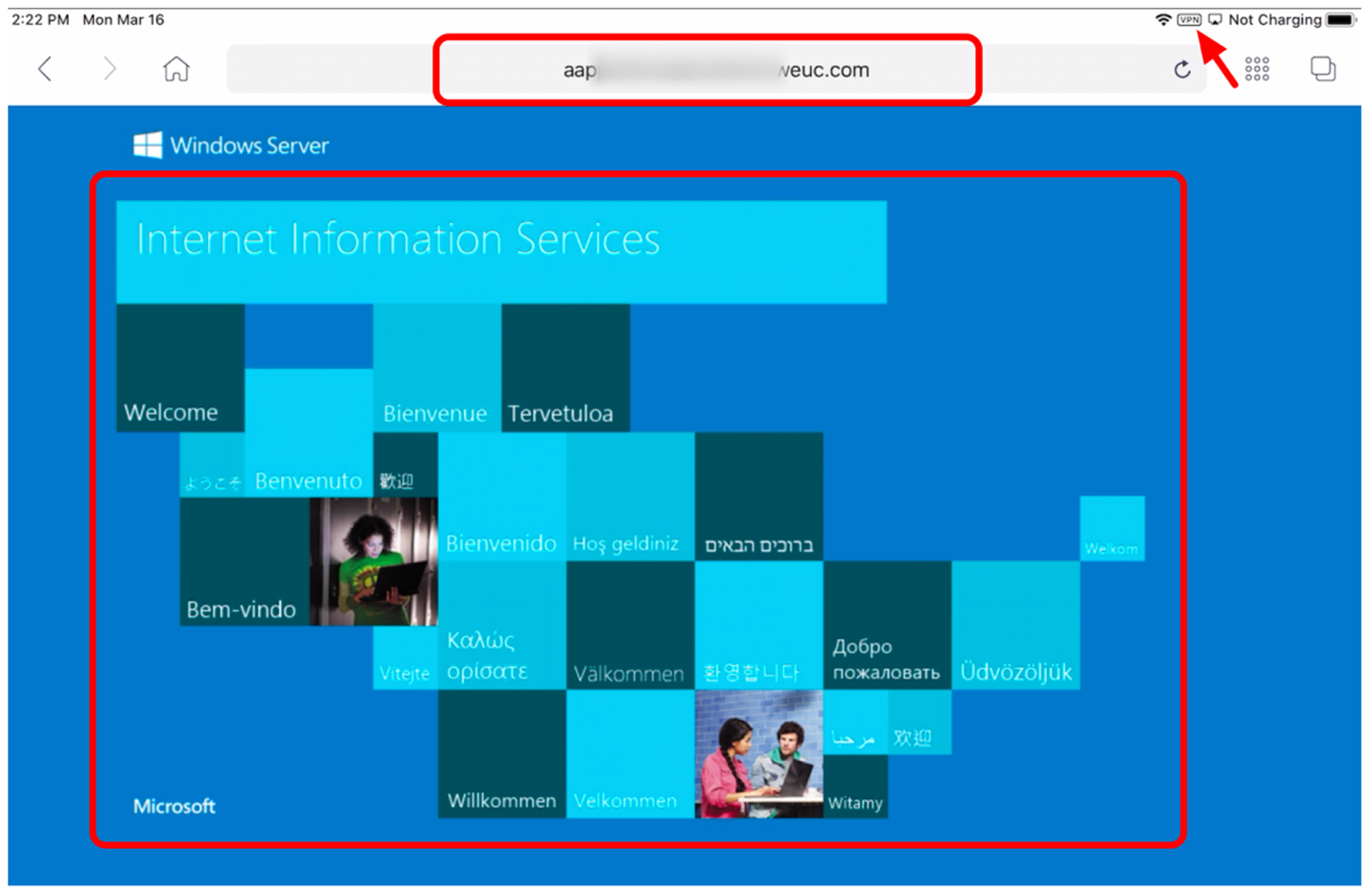Open the tabs overview icon
The width and height of the screenshot is (1371, 896).
(1323, 69)
